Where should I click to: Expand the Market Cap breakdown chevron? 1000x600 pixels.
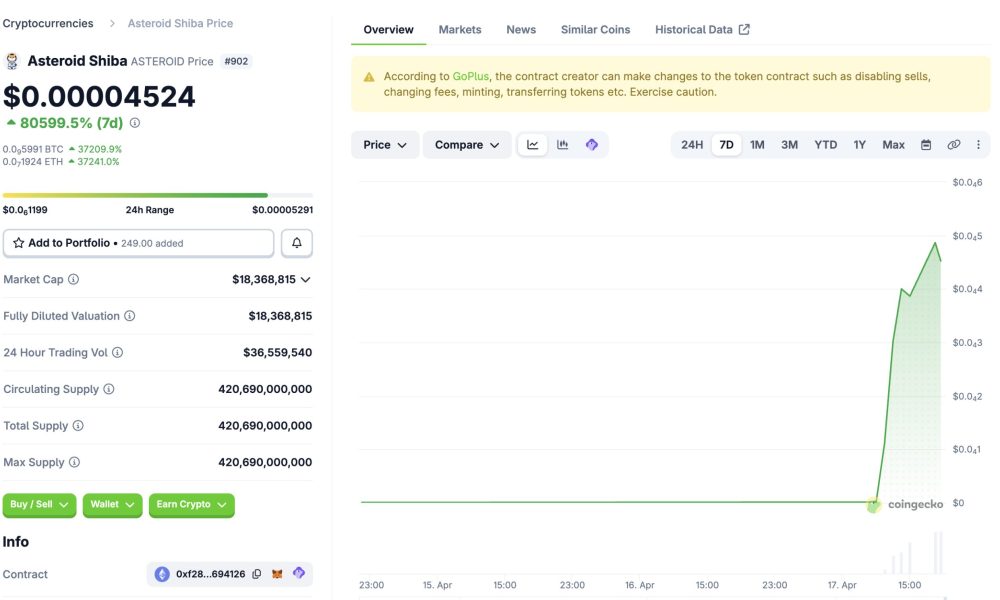(305, 279)
